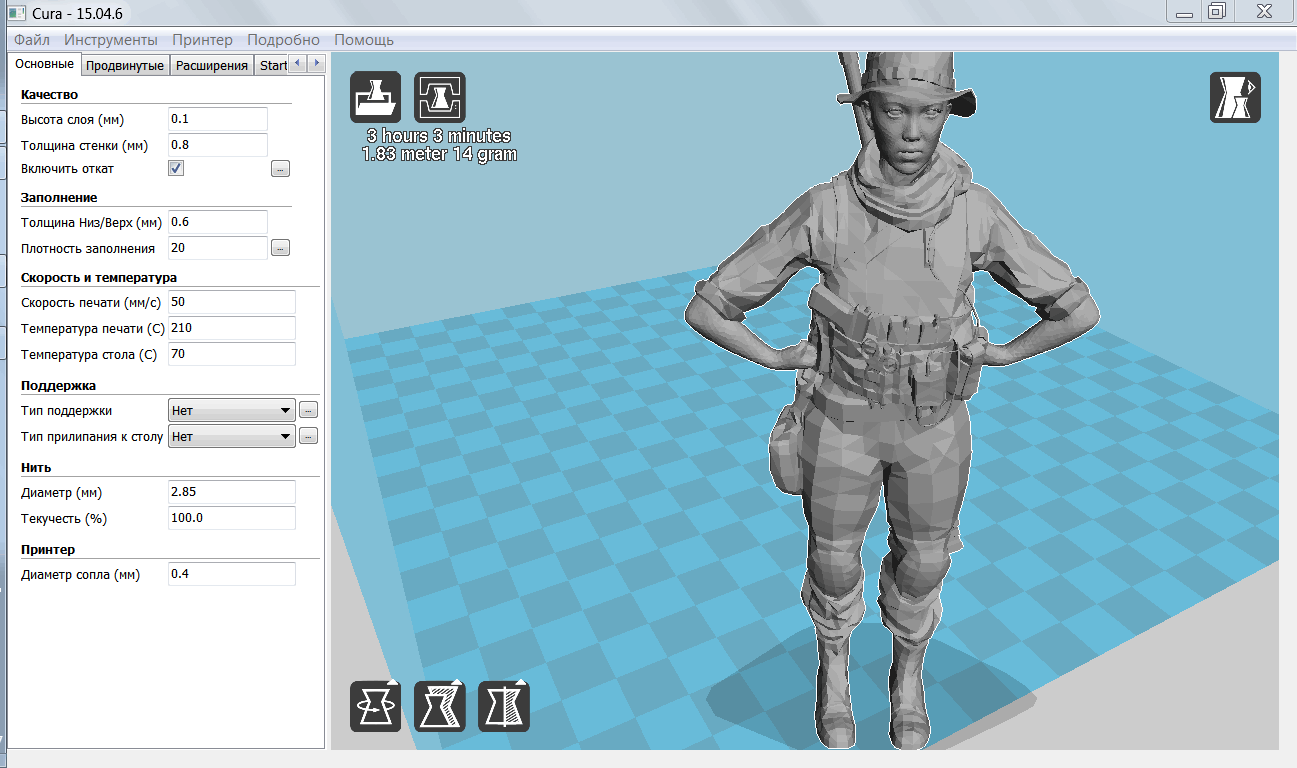This screenshot has width=1297, height=768.
Task: Open support type settings ellipsis button
Action: point(308,410)
